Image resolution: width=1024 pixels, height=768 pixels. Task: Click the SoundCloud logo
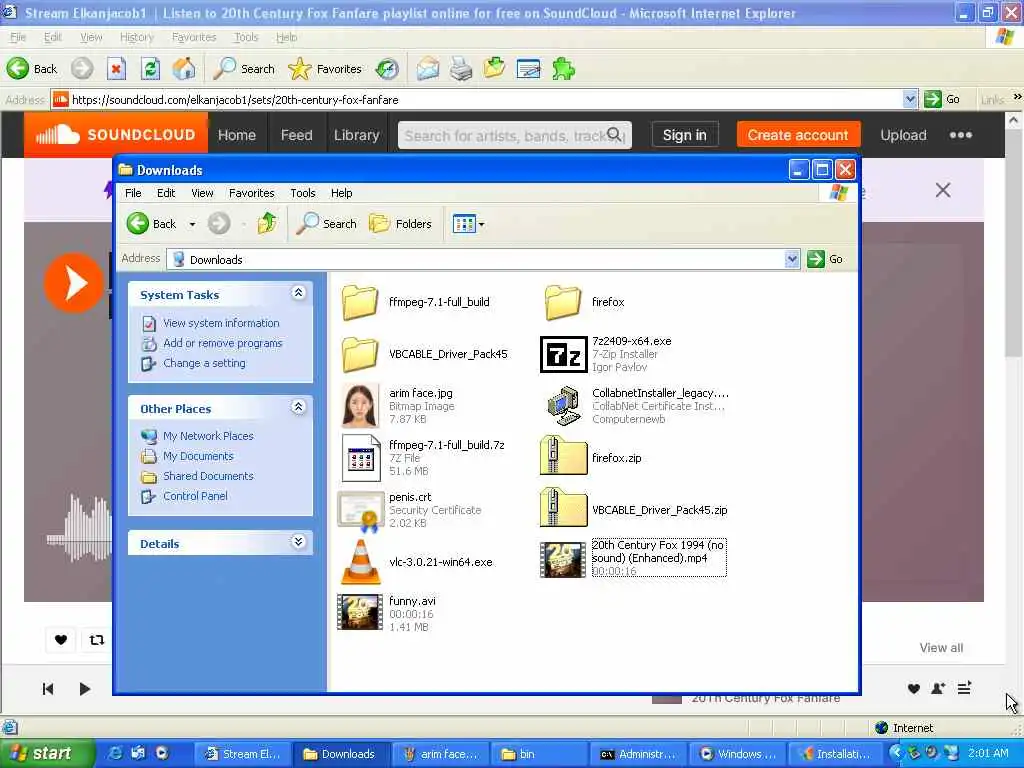pyautogui.click(x=116, y=135)
